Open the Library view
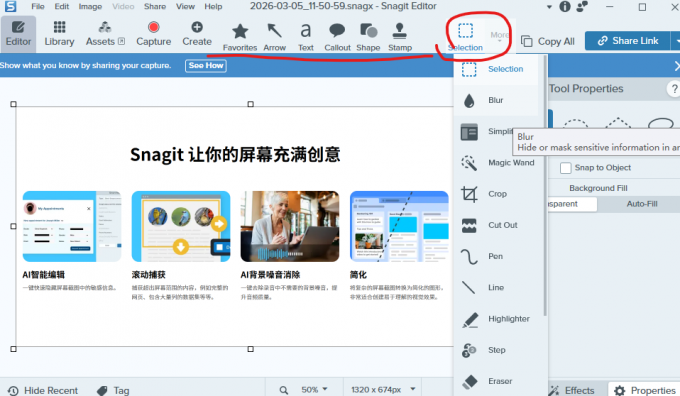The height and width of the screenshot is (396, 680). [59, 34]
